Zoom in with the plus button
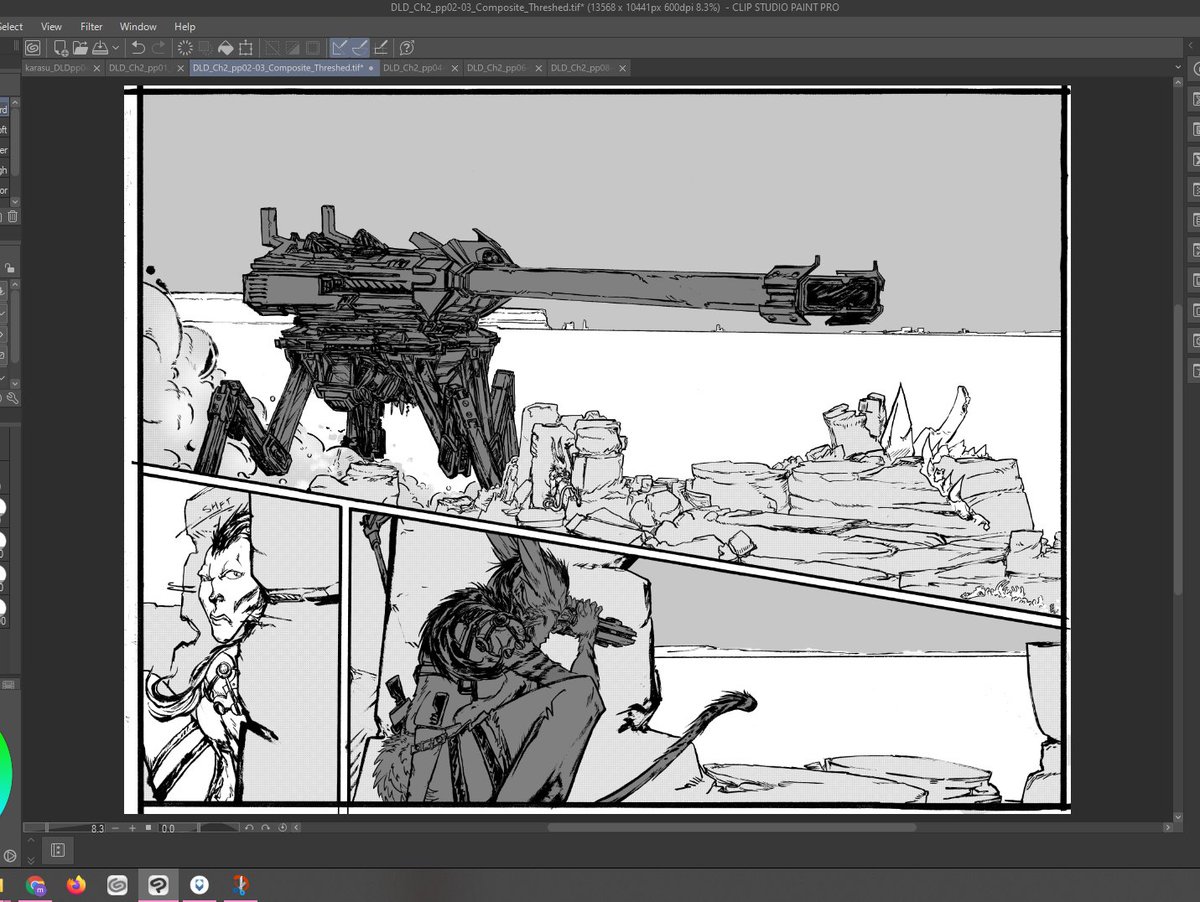Image resolution: width=1200 pixels, height=902 pixels. pyautogui.click(x=132, y=828)
